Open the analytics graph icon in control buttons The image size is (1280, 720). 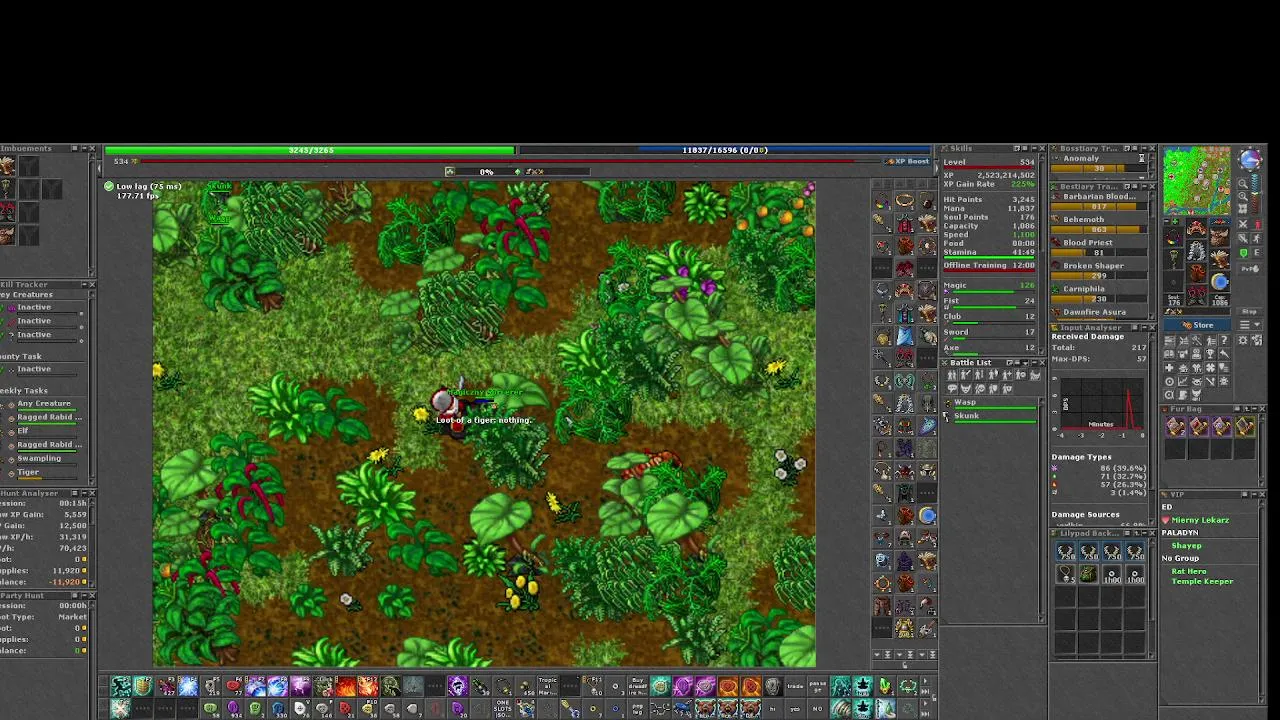[1183, 381]
